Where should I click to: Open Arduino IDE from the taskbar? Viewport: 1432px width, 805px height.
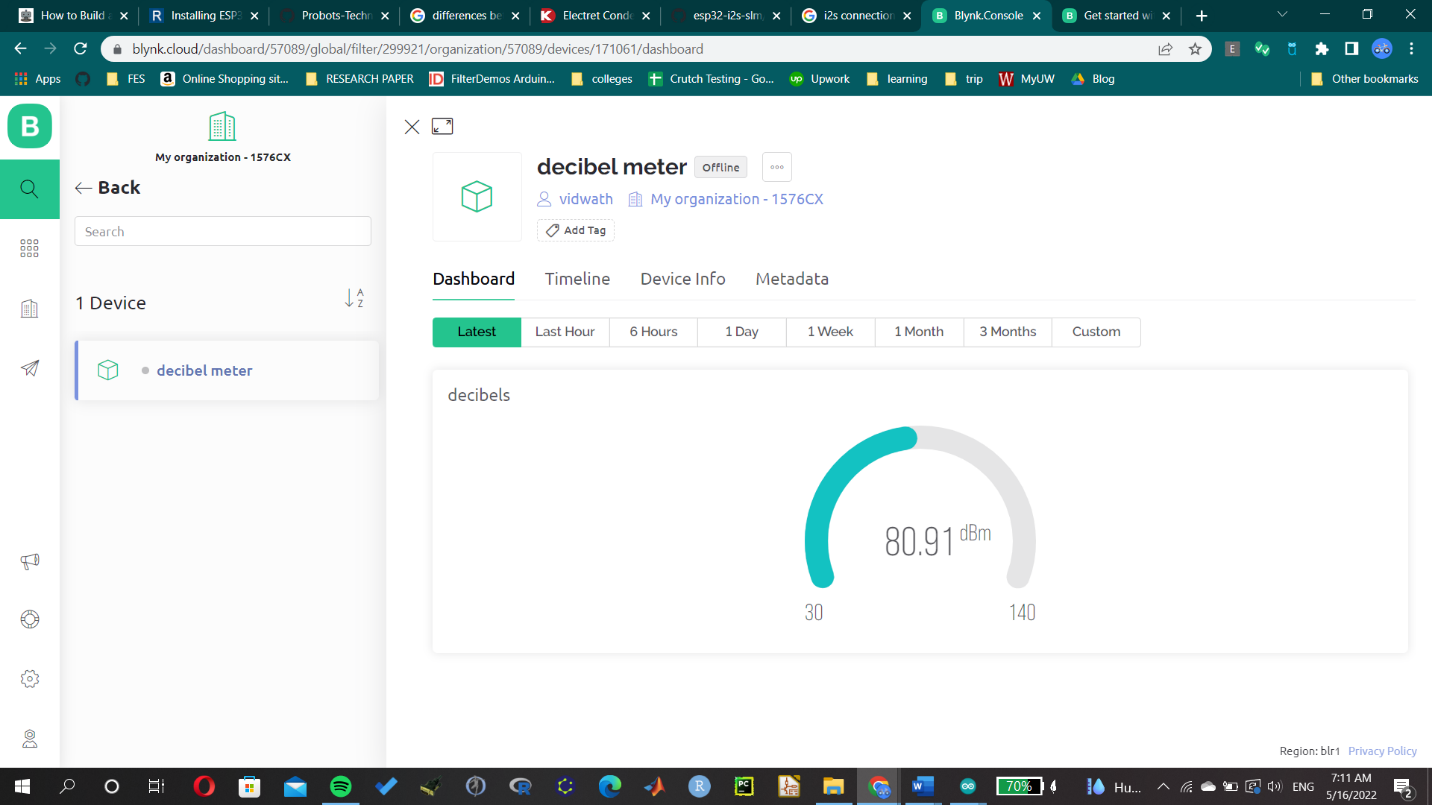pyautogui.click(x=968, y=786)
